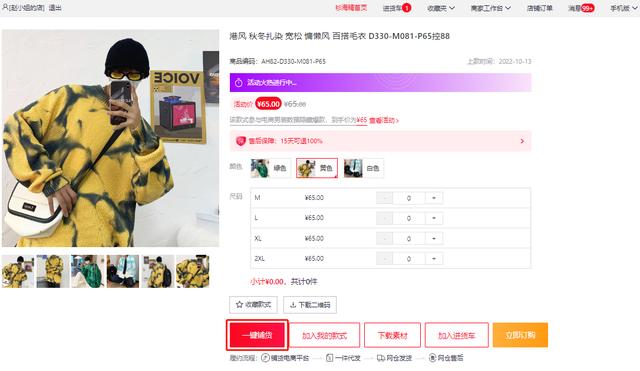The height and width of the screenshot is (371, 640).
Task: Increase quantity for size 2XL
Action: [434, 259]
